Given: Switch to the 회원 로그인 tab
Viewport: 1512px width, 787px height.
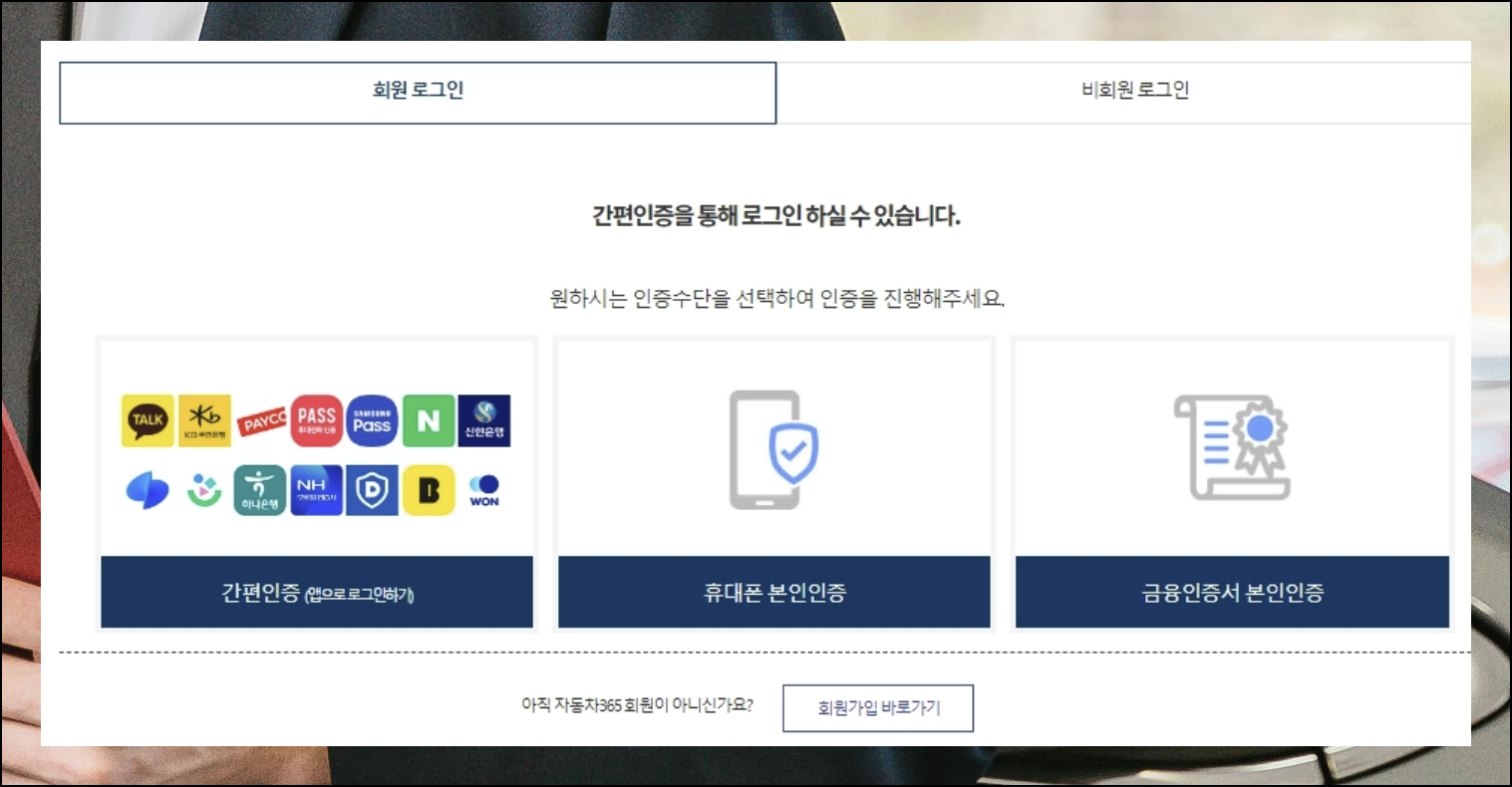Looking at the screenshot, I should [418, 93].
